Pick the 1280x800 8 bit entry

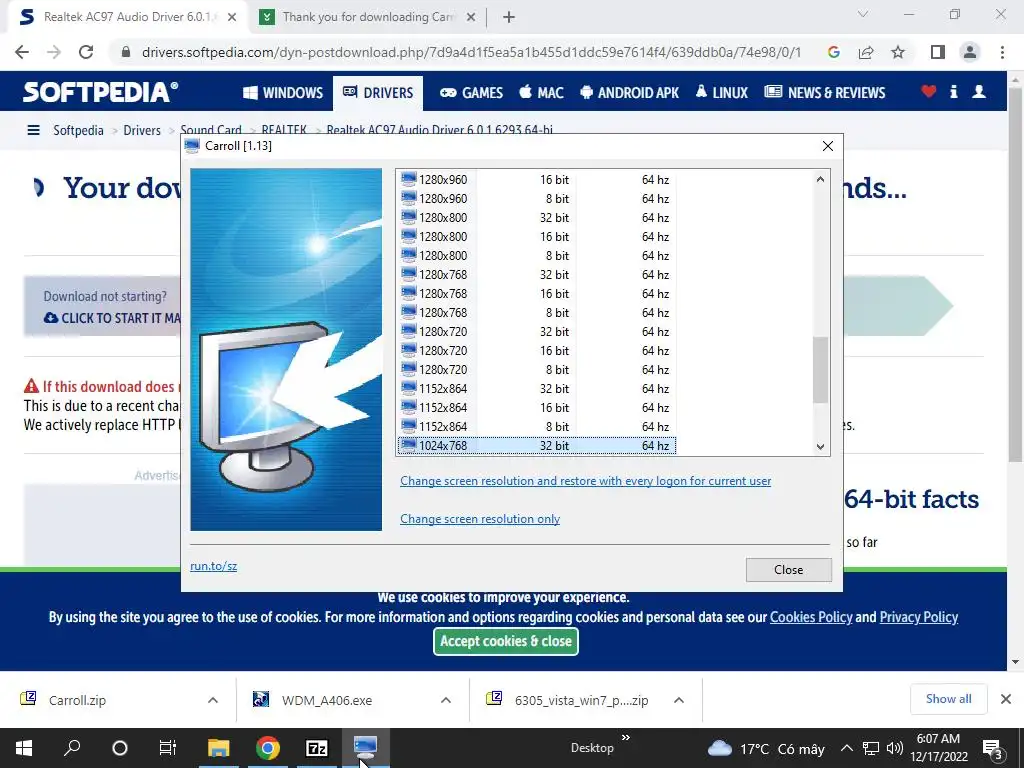click(x=537, y=255)
